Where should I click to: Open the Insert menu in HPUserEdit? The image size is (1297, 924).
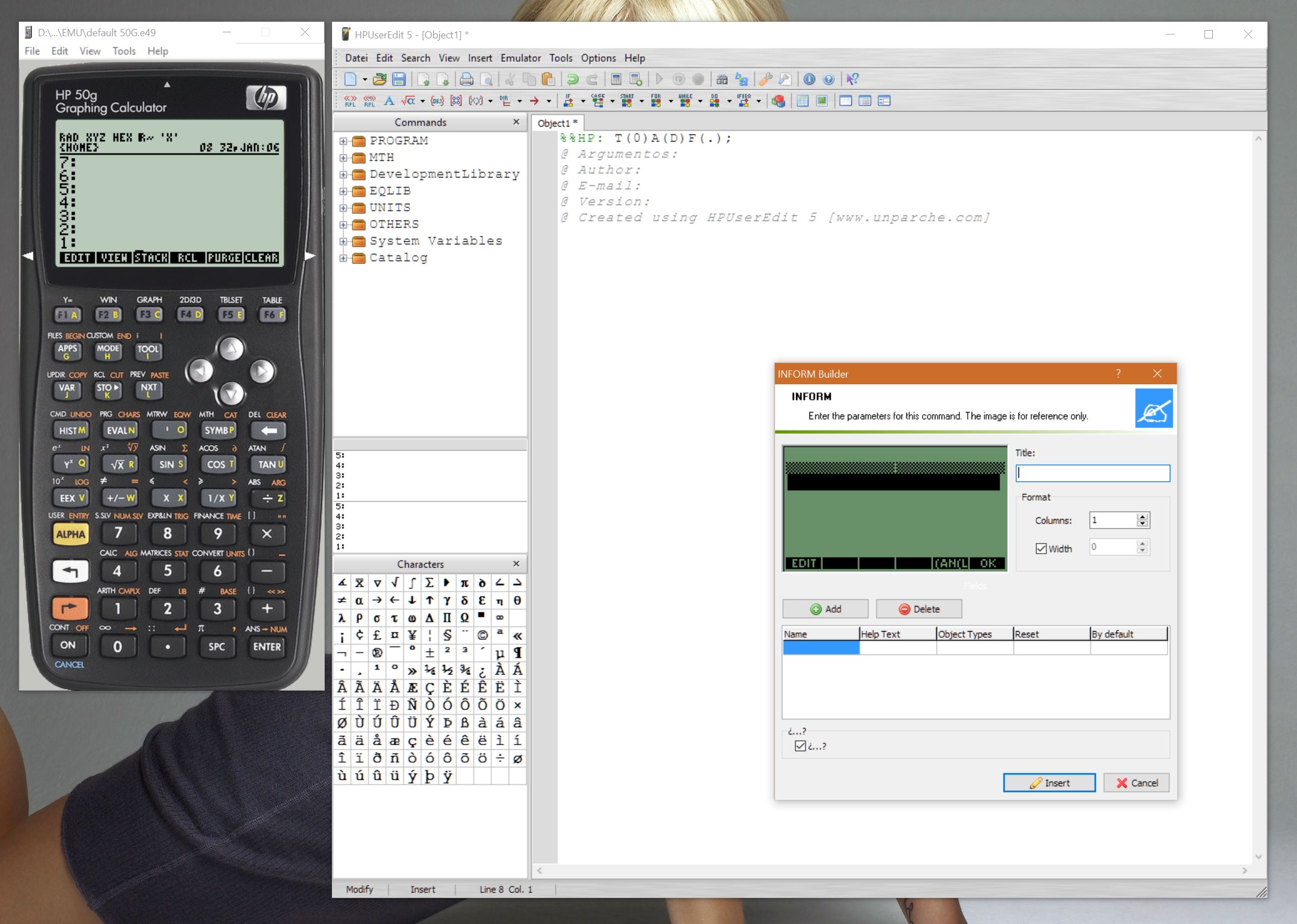coord(480,58)
